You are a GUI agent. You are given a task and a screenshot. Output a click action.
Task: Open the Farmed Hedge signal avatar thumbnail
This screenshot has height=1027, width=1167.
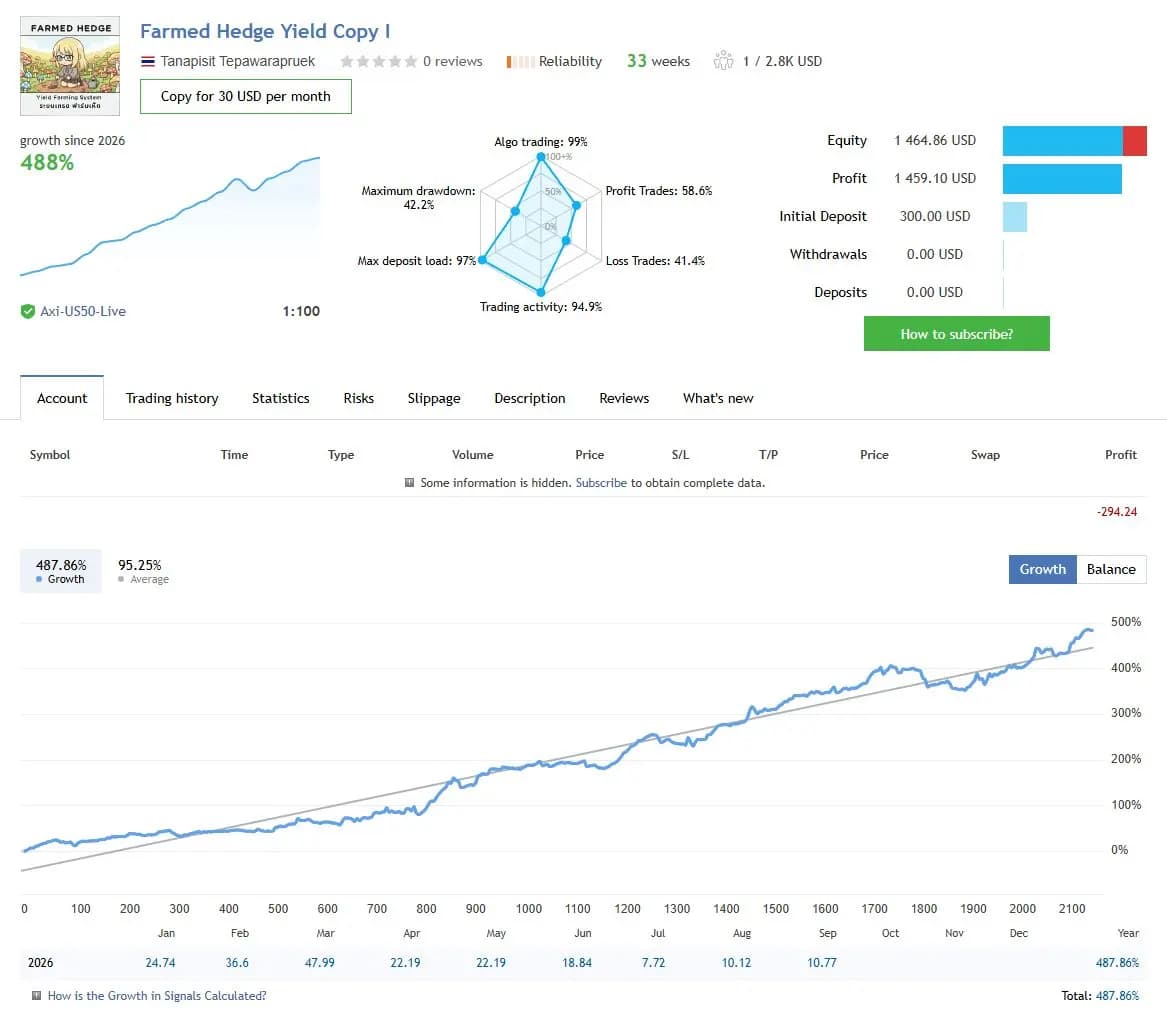(70, 65)
